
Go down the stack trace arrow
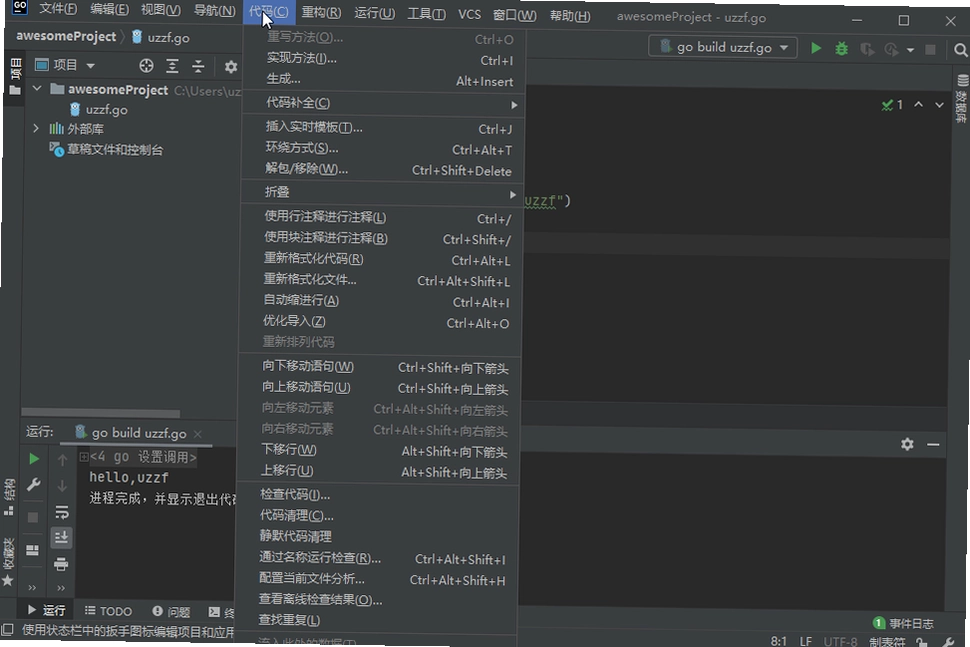[x=62, y=486]
